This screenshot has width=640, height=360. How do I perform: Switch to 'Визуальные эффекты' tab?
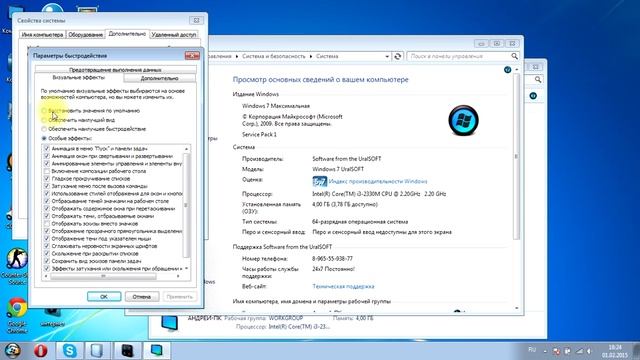point(79,77)
